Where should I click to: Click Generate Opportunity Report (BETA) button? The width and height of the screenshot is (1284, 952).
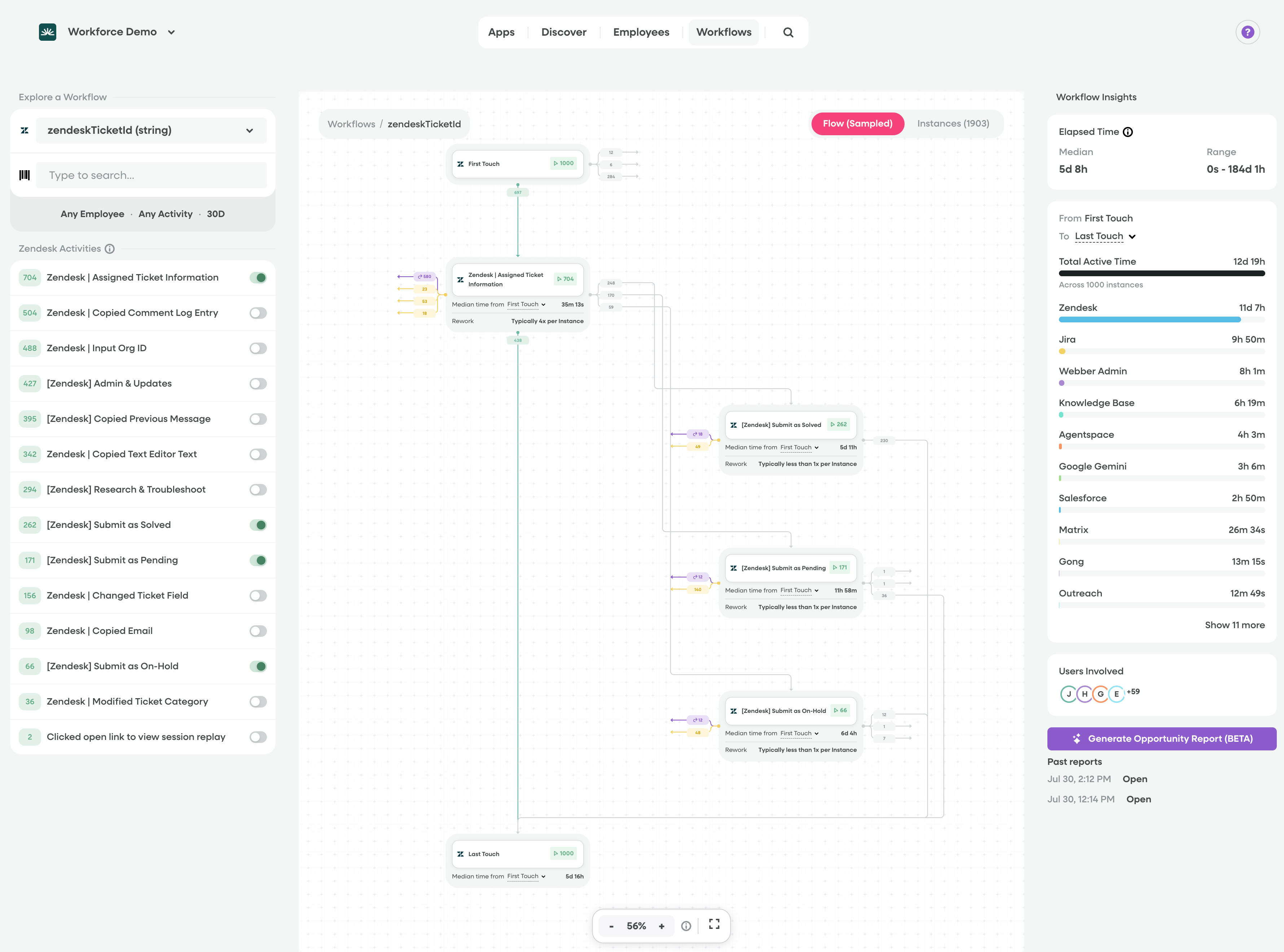[x=1161, y=739]
